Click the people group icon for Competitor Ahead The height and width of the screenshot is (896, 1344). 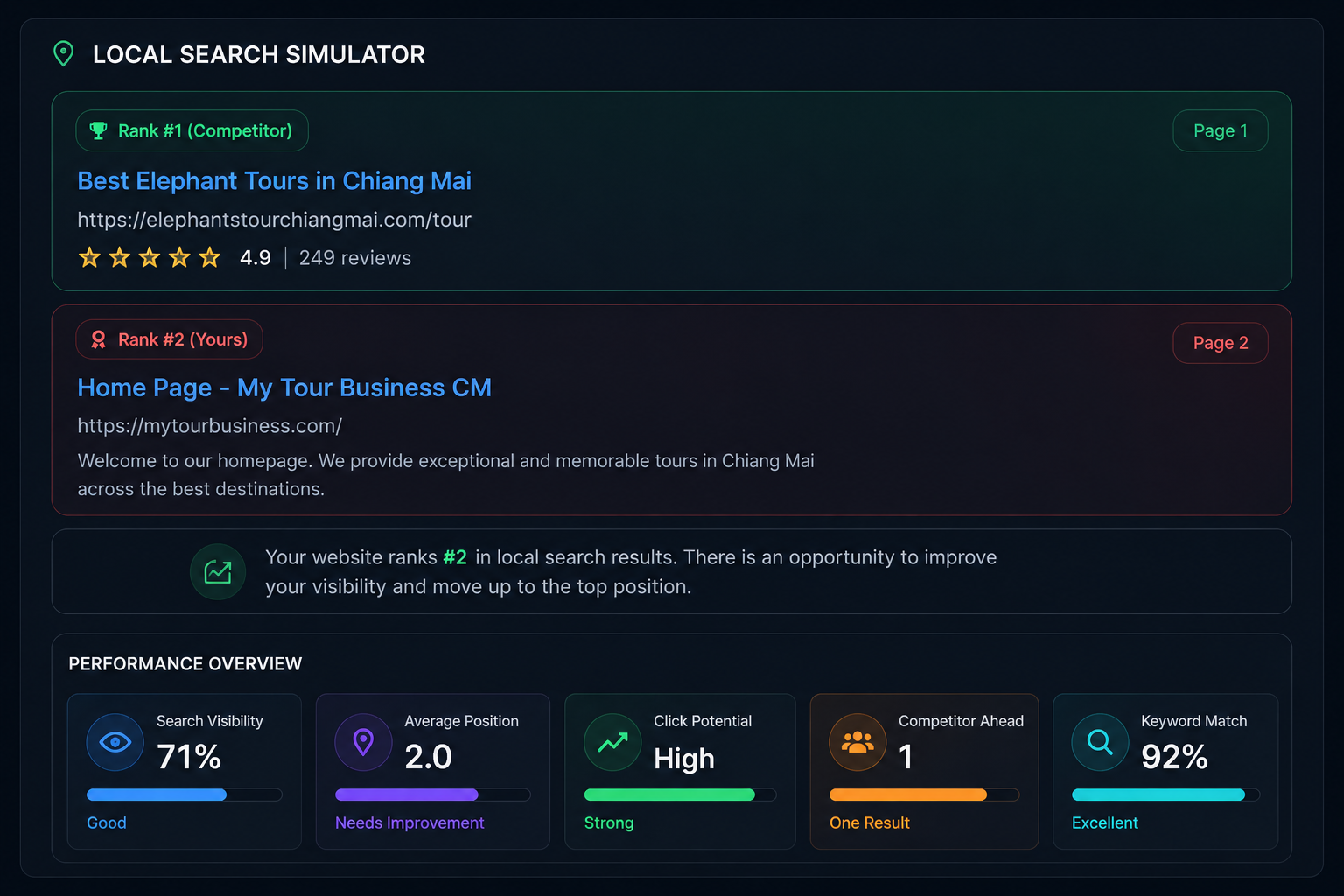(857, 742)
